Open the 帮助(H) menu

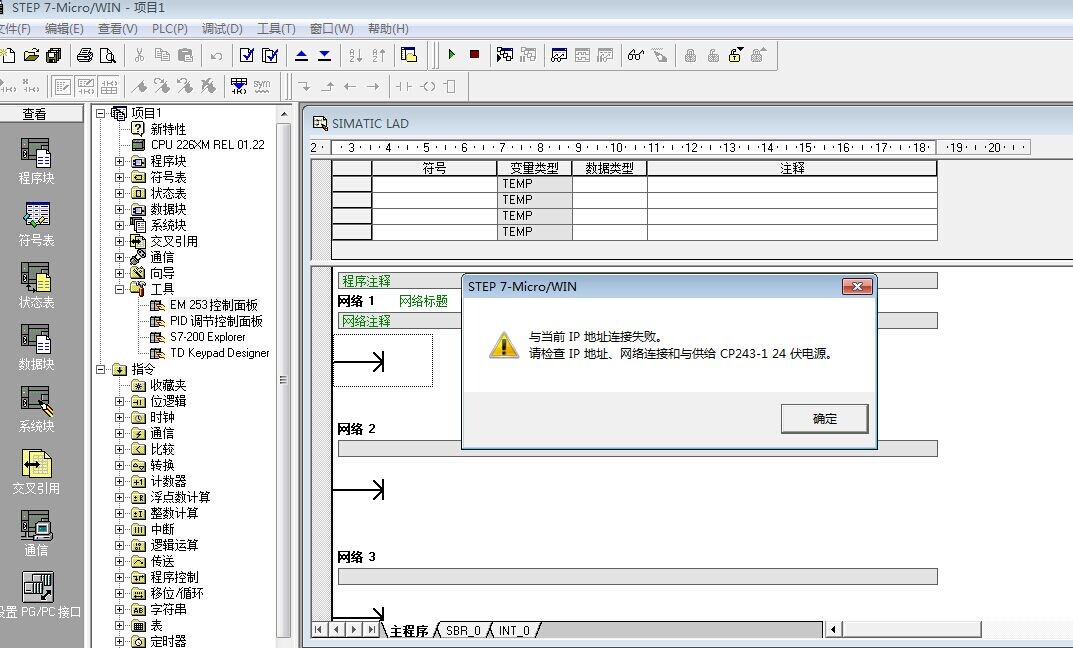click(x=388, y=29)
